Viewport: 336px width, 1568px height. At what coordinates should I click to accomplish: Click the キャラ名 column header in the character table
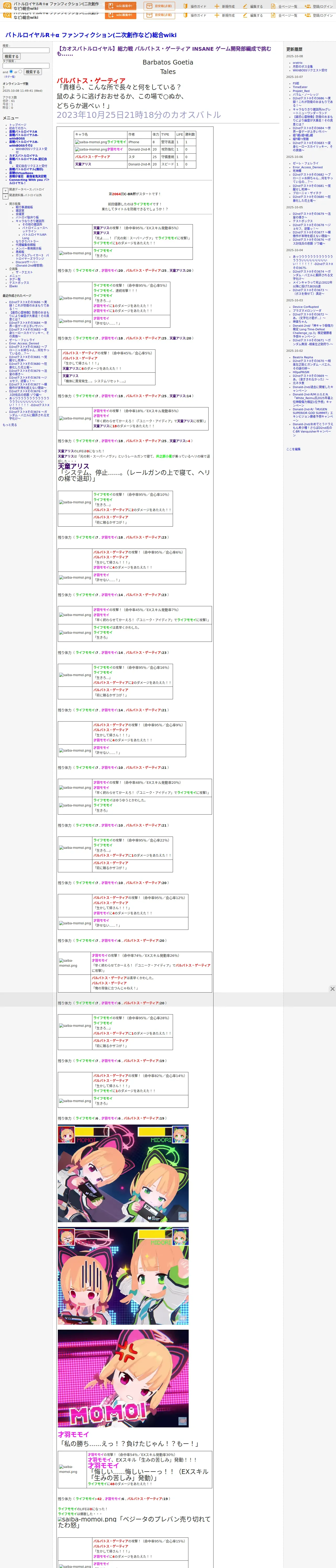click(x=101, y=135)
